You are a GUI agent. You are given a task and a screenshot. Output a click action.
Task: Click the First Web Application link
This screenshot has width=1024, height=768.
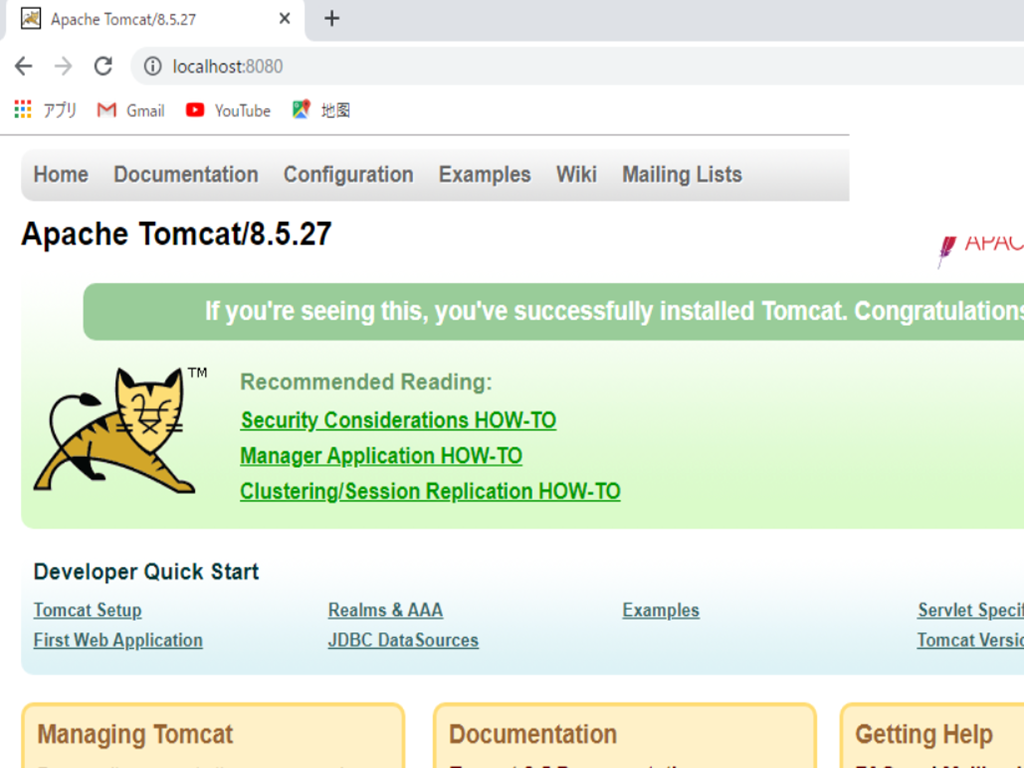[x=117, y=640]
